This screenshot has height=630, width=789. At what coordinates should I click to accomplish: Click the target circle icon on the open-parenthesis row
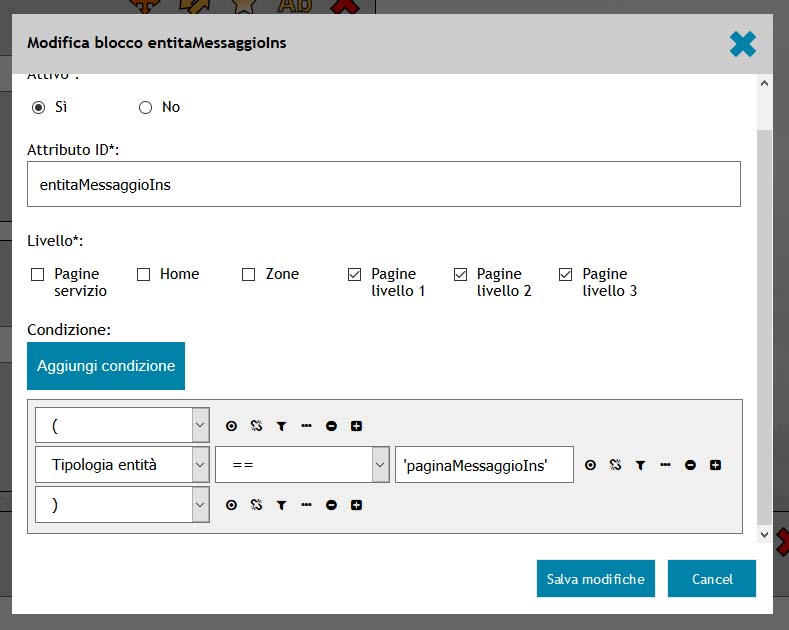pos(231,425)
